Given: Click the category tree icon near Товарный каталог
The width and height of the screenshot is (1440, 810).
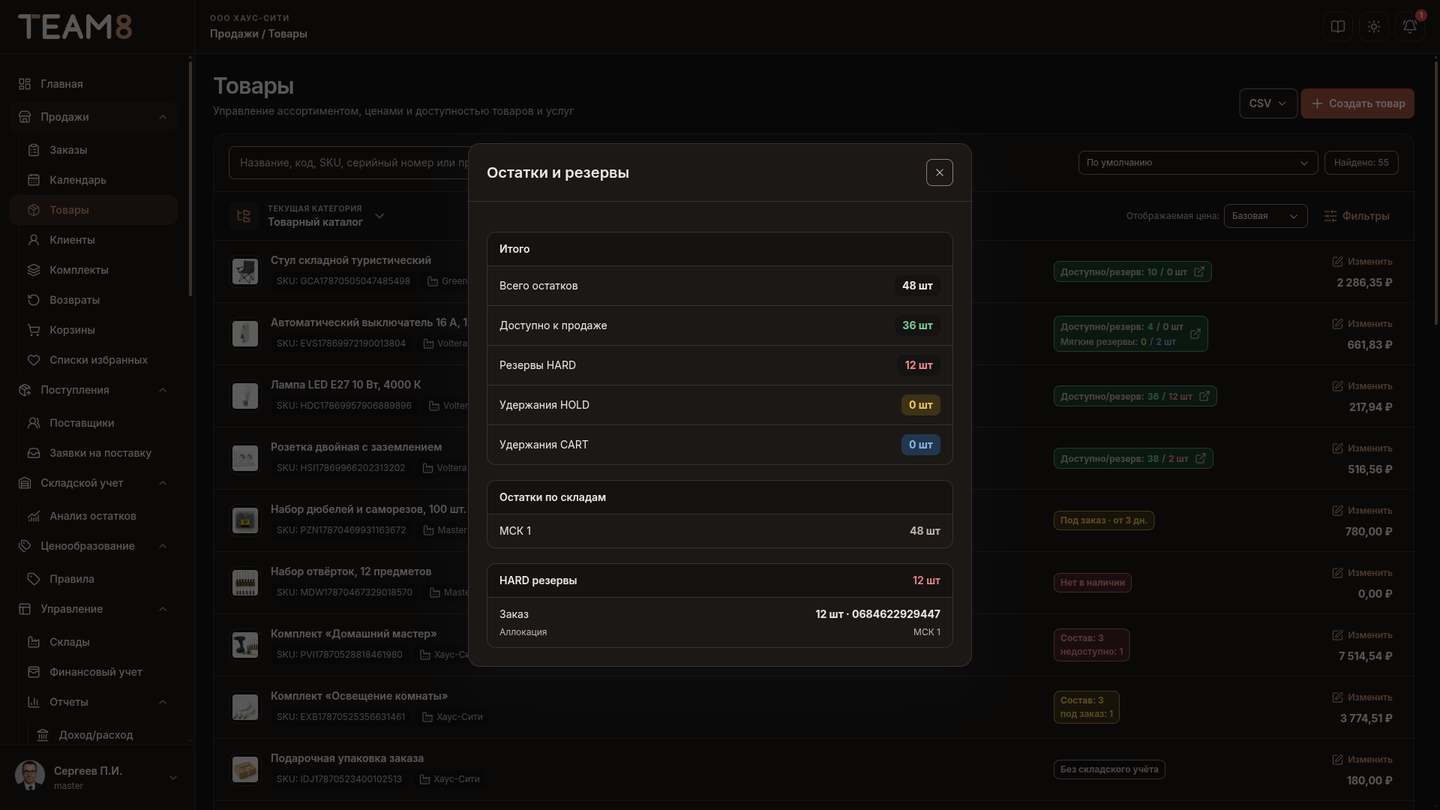Looking at the screenshot, I should click(x=243, y=216).
